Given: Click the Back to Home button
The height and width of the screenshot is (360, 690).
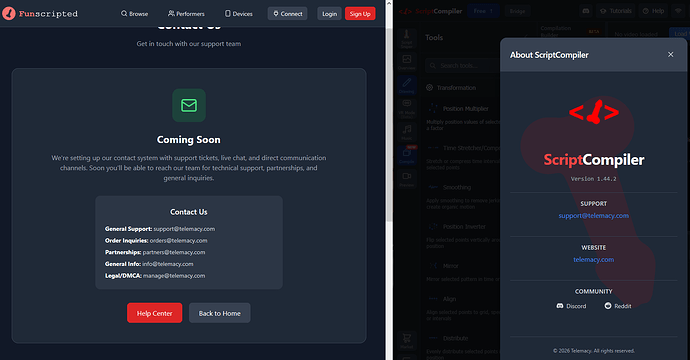Looking at the screenshot, I should pos(220,313).
